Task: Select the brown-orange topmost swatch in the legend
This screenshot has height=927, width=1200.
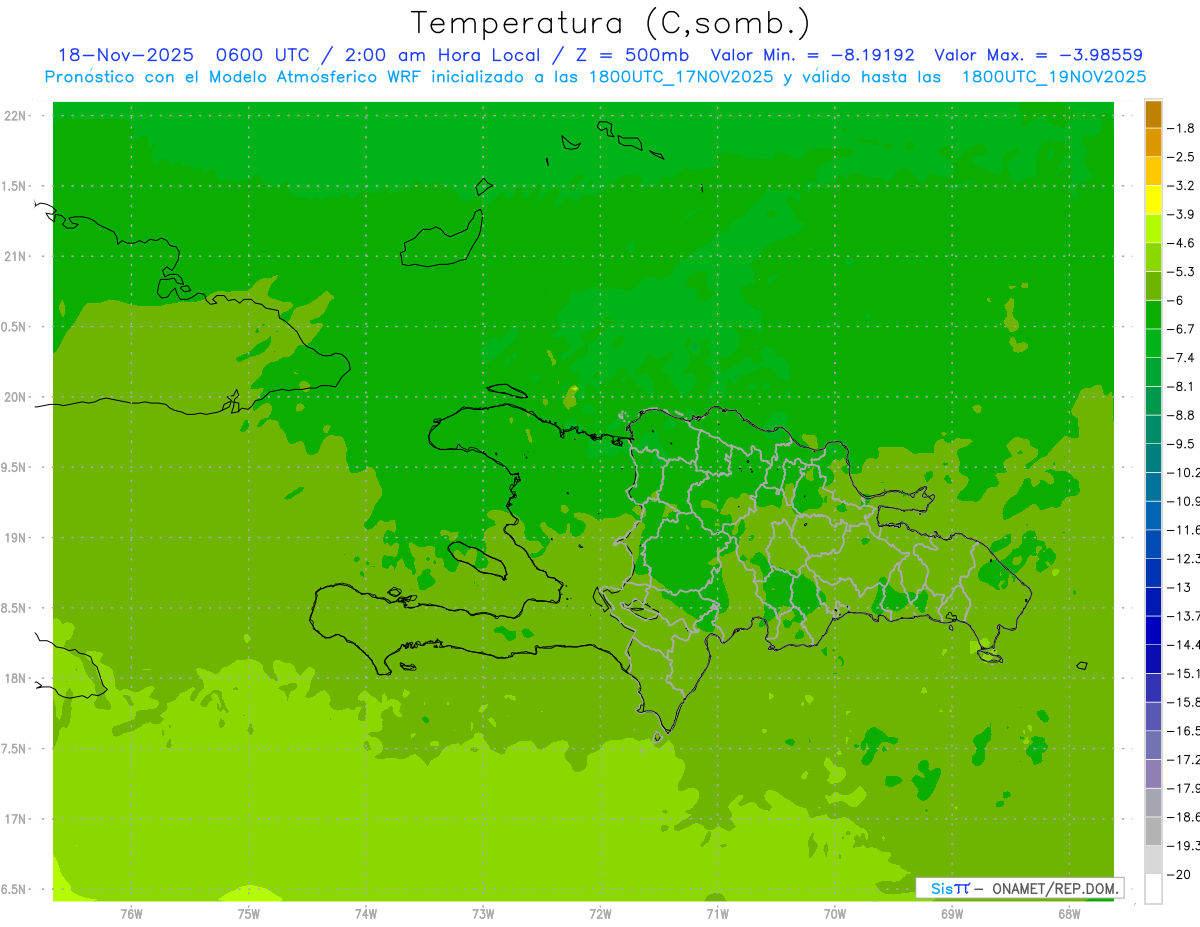Action: click(1153, 114)
